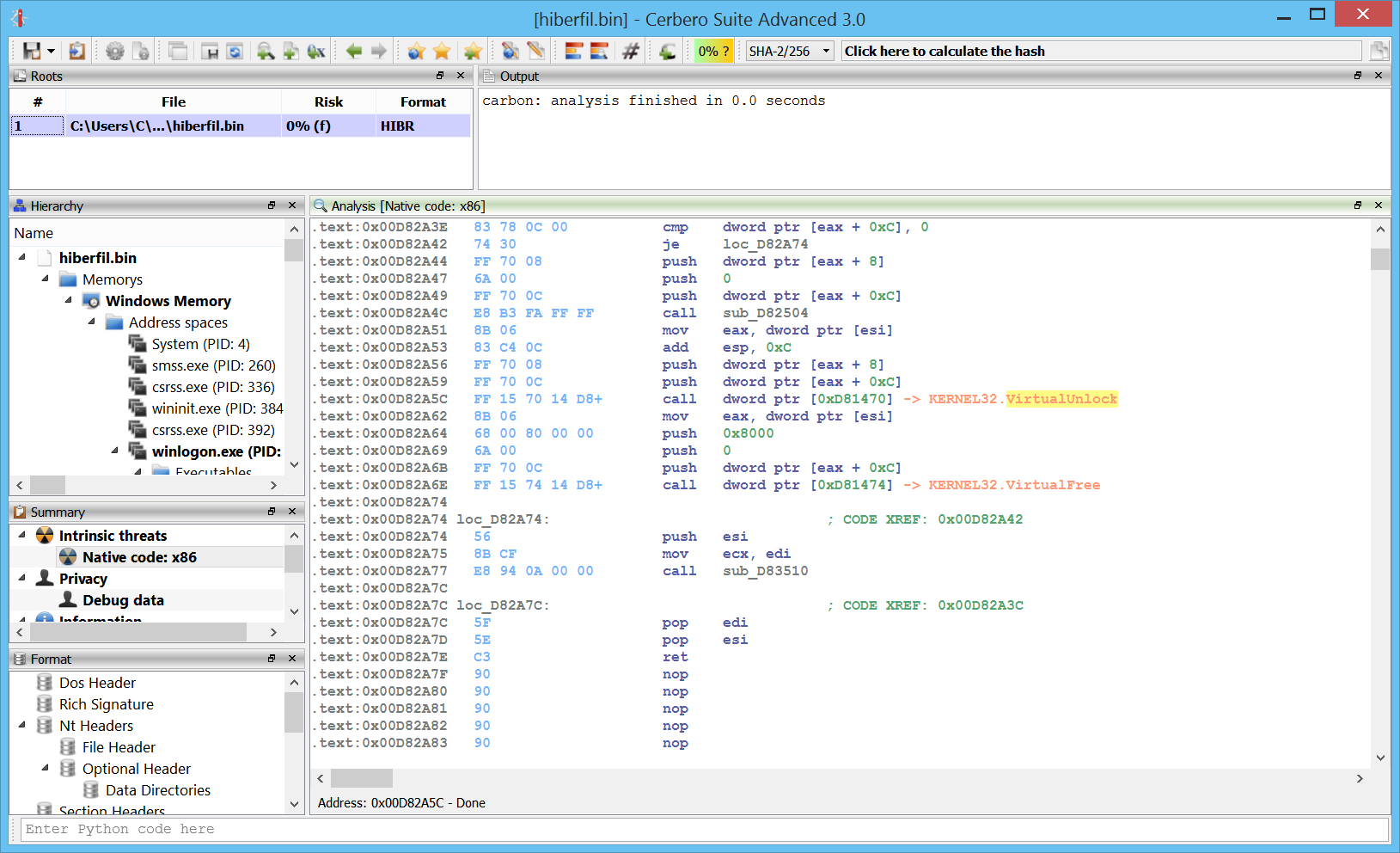
Task: Collapse Intrinsic threats in Summary
Action: (x=22, y=535)
